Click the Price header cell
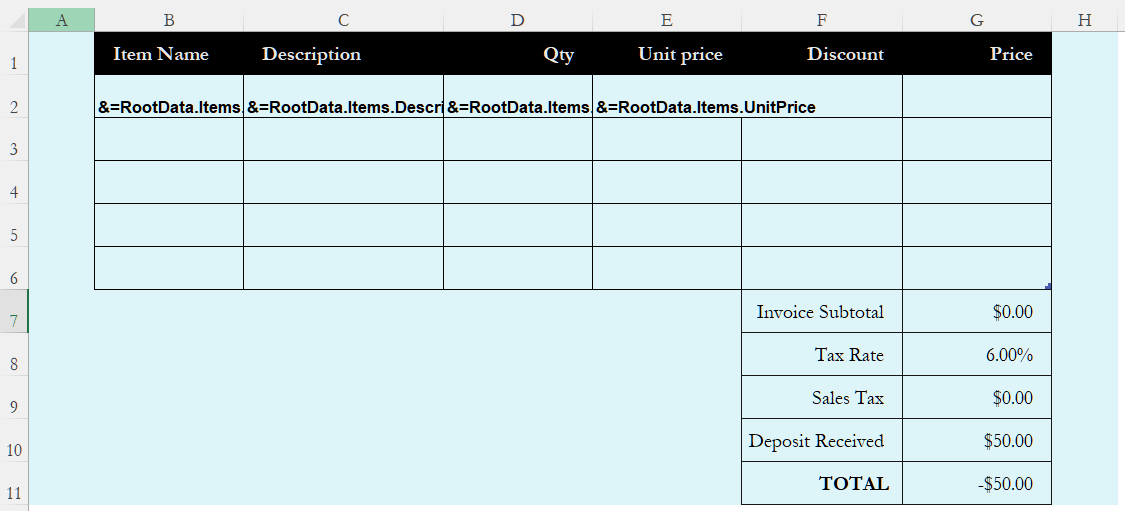Screen dimensions: 1125x511 point(976,54)
